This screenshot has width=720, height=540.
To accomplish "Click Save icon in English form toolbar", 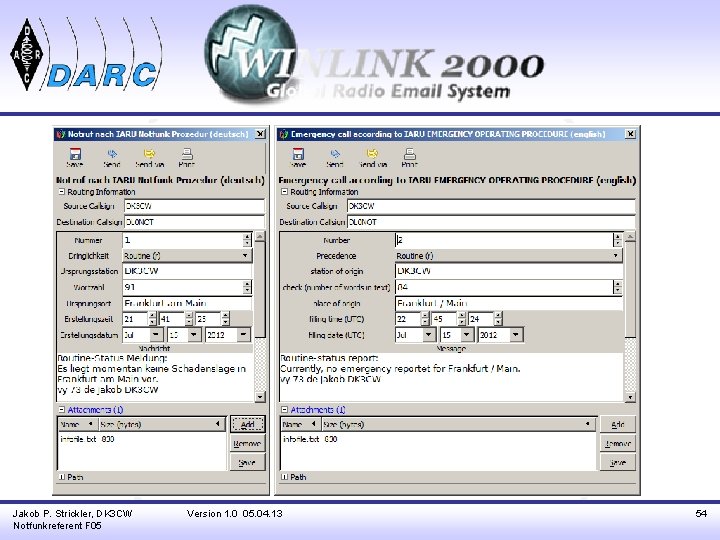I will pos(298,158).
